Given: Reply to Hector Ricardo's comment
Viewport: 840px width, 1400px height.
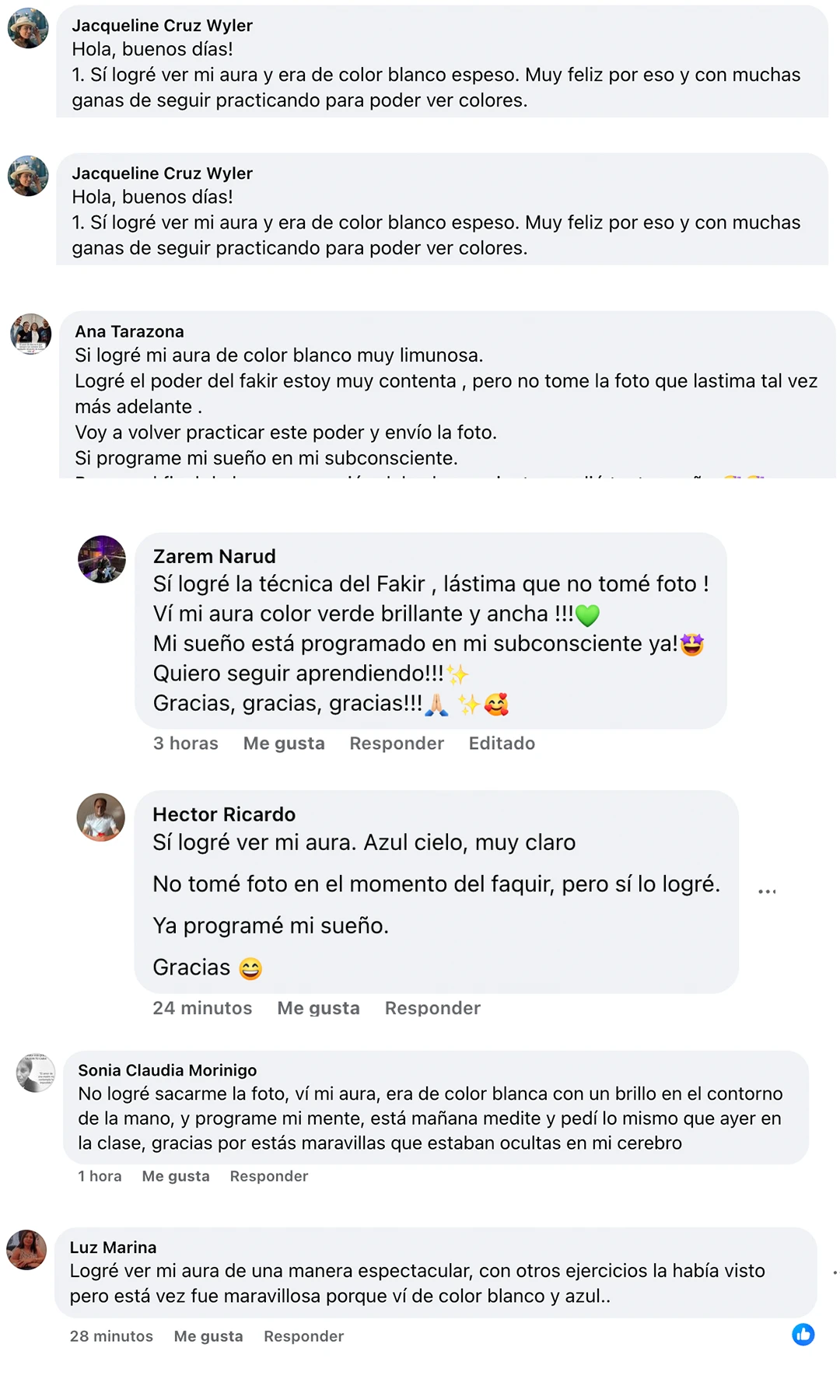Looking at the screenshot, I should [x=432, y=1008].
